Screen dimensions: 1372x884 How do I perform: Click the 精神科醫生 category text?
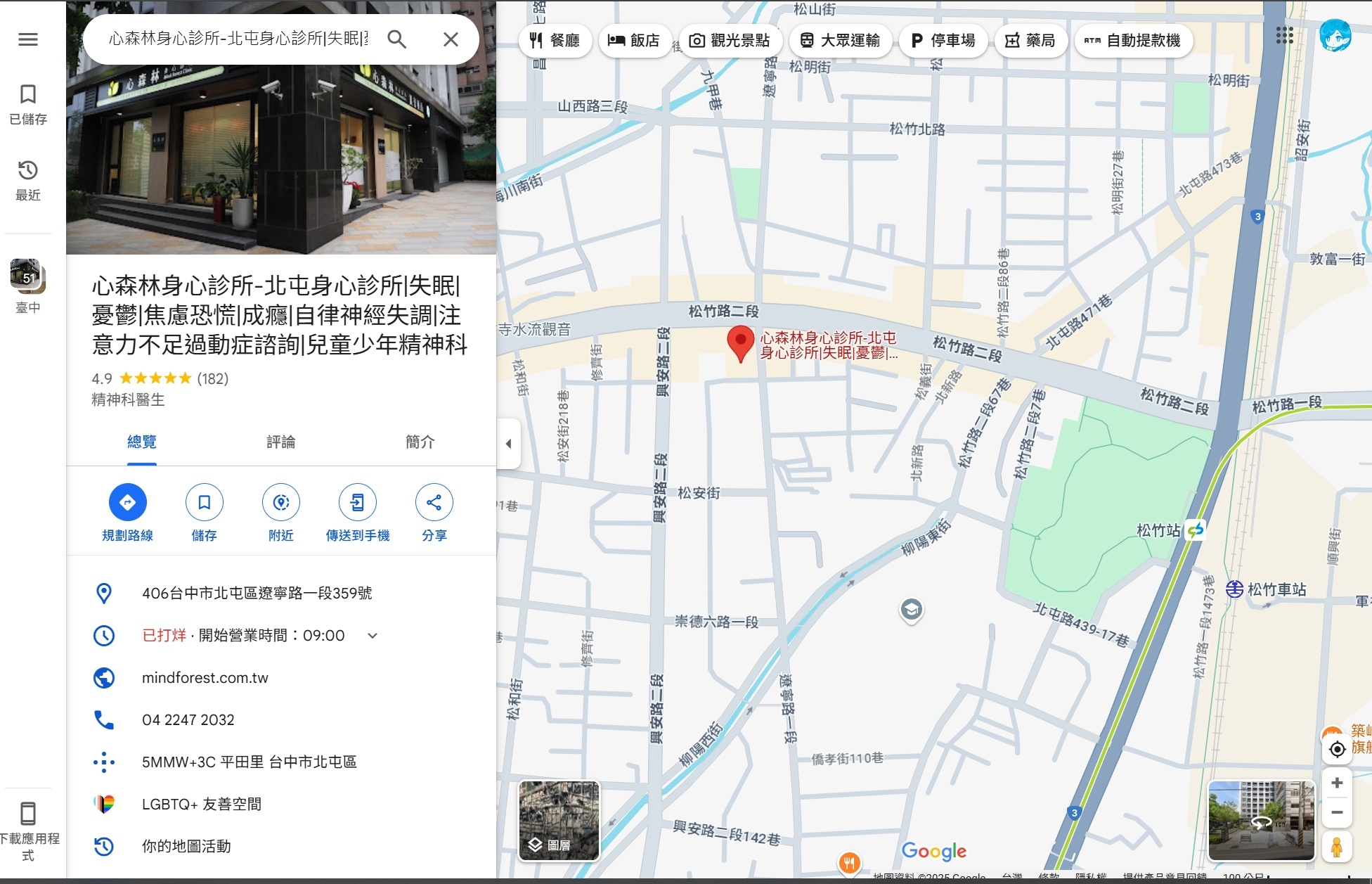(x=128, y=399)
